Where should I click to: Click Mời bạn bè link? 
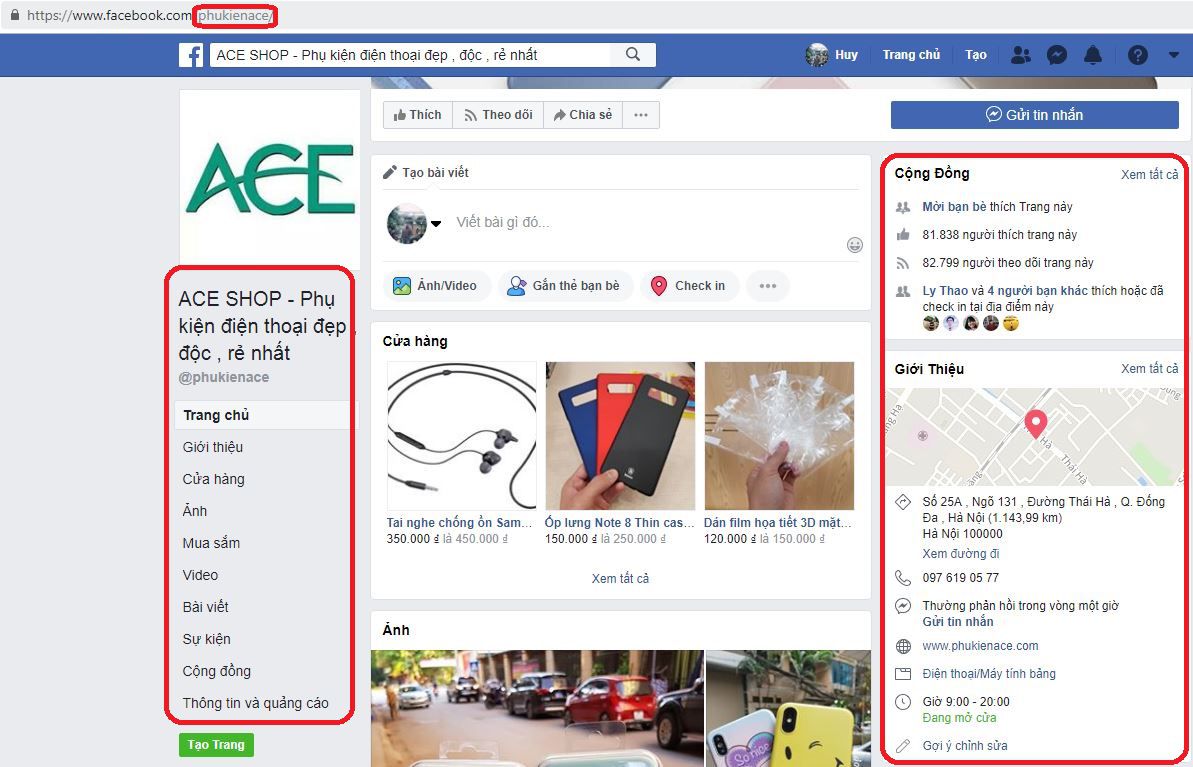(954, 207)
